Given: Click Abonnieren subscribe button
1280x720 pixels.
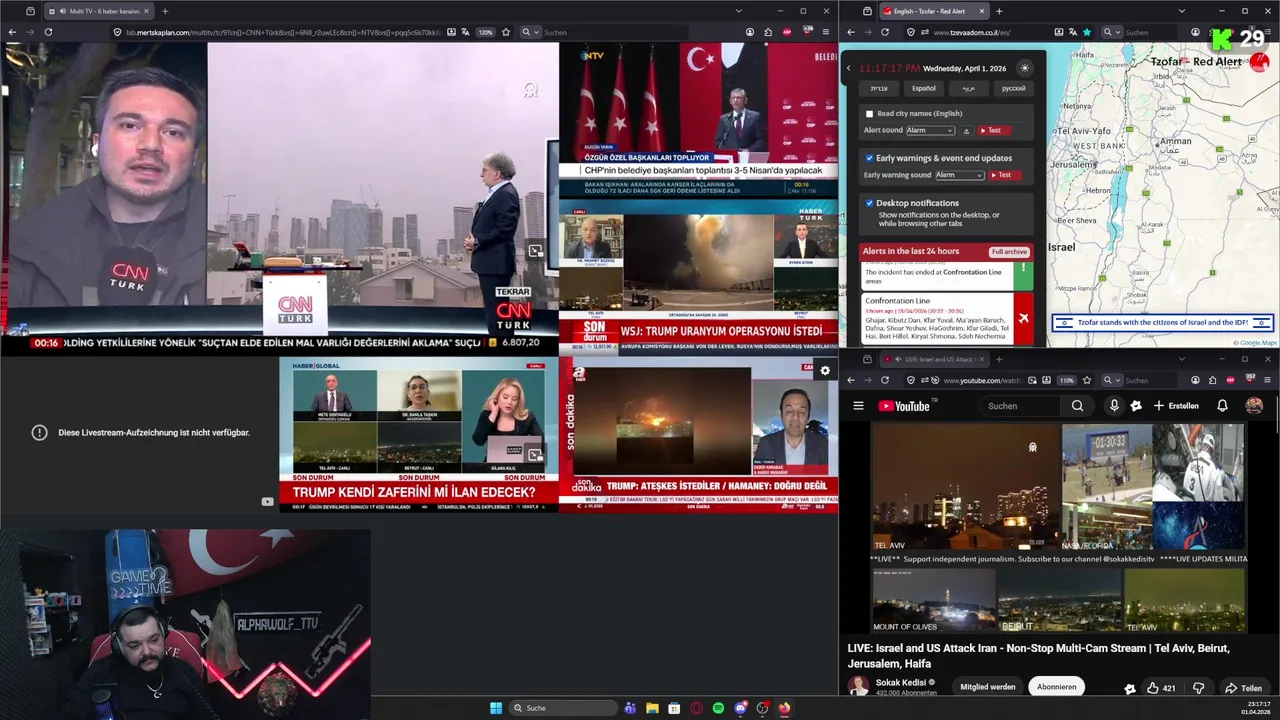Looking at the screenshot, I should pyautogui.click(x=1056, y=687).
